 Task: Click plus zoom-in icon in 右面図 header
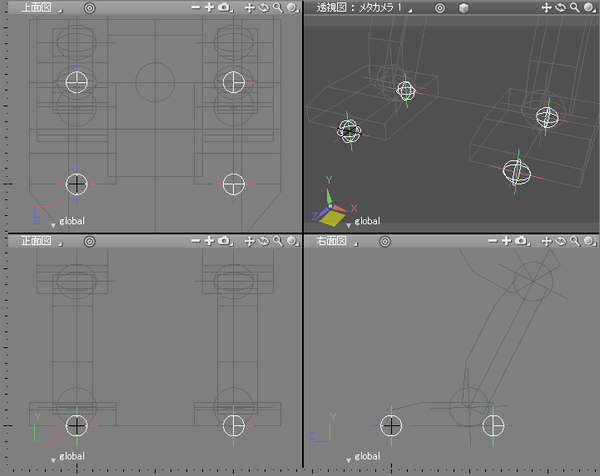tap(506, 241)
